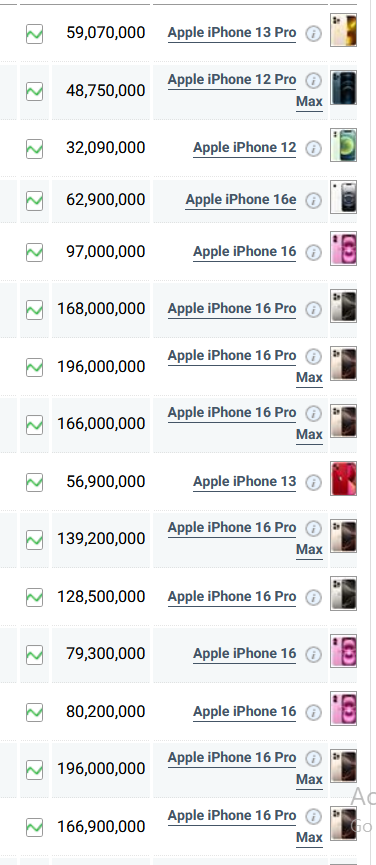
Task: Open price chart icon for 48,750,000 row
Action: coord(34,92)
